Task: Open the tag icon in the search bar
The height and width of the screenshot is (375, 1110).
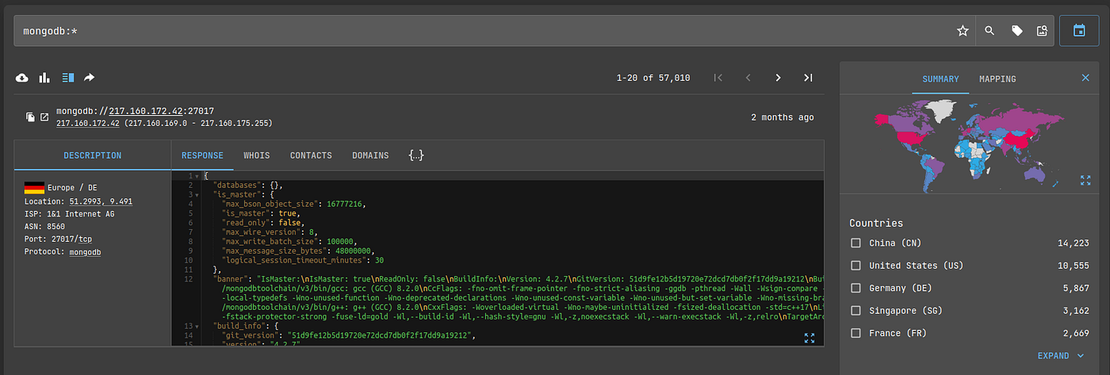Action: pyautogui.click(x=1017, y=31)
